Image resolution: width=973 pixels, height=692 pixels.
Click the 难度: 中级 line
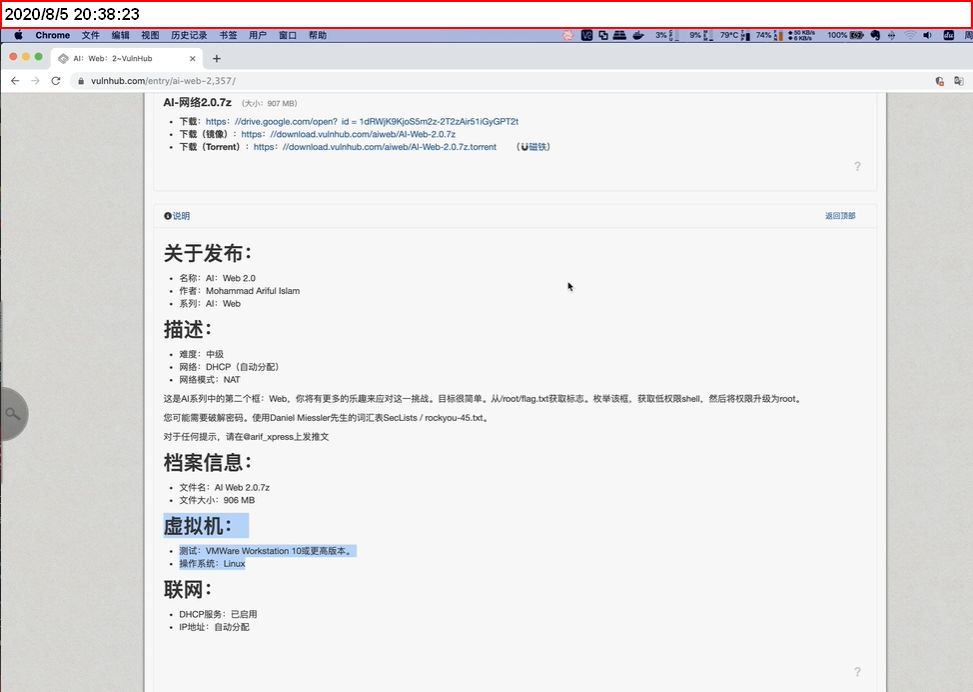click(x=201, y=354)
